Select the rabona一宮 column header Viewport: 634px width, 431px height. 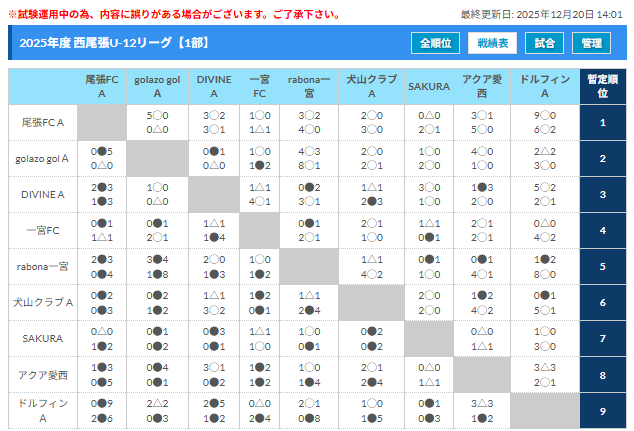click(309, 86)
